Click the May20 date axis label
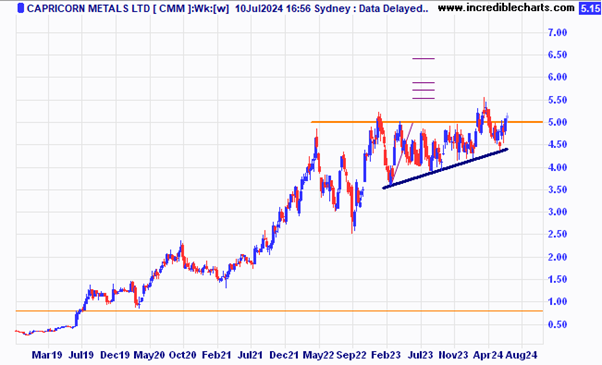Screen dimensions: 602x365 149,355
